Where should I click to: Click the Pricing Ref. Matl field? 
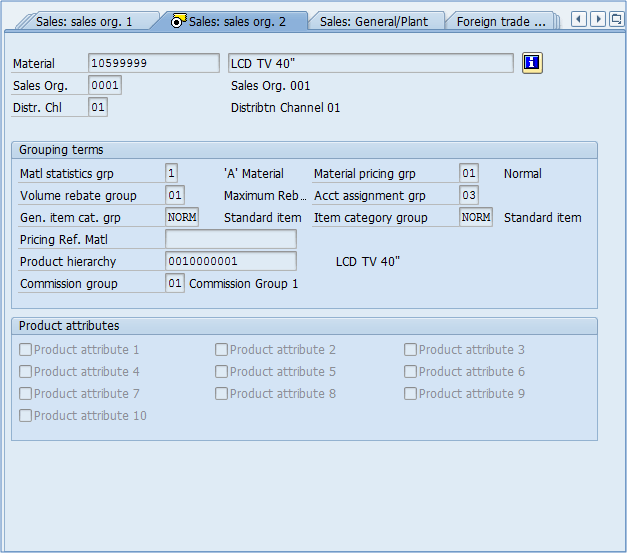pyautogui.click(x=230, y=239)
